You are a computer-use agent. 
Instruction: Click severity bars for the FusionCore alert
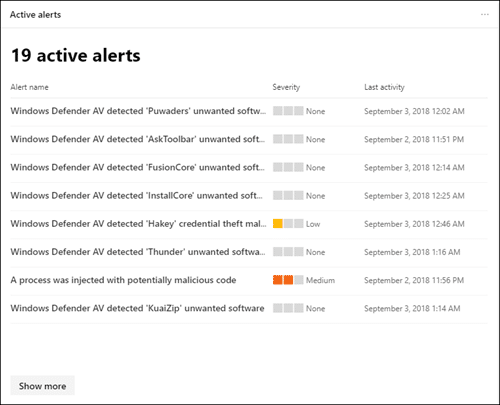pyautogui.click(x=288, y=167)
